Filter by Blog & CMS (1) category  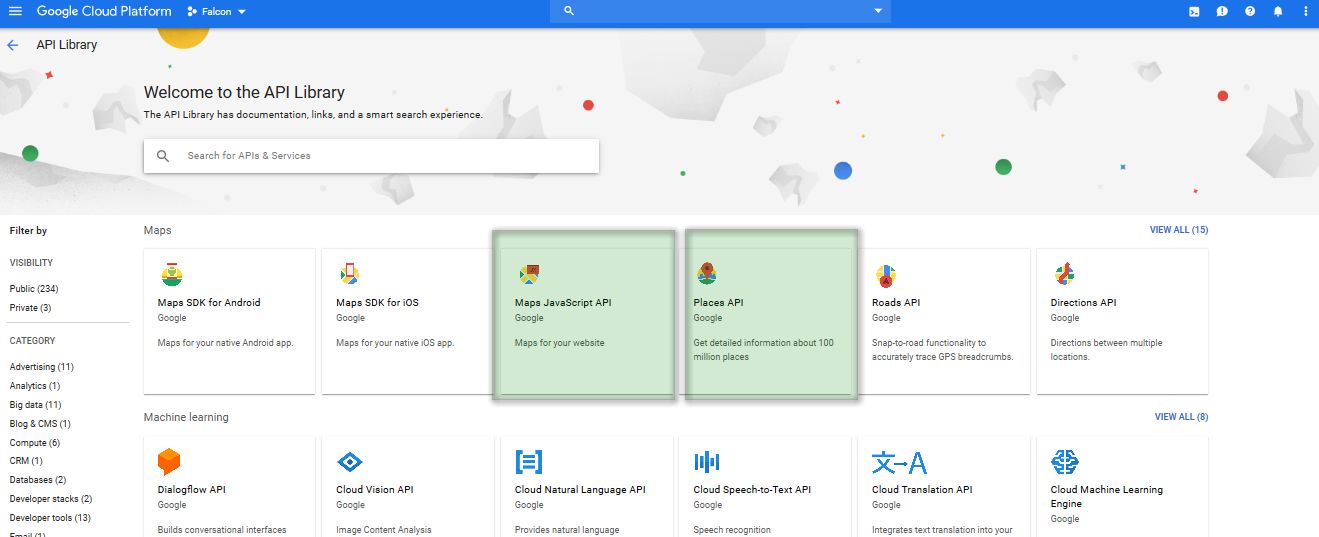(40, 424)
